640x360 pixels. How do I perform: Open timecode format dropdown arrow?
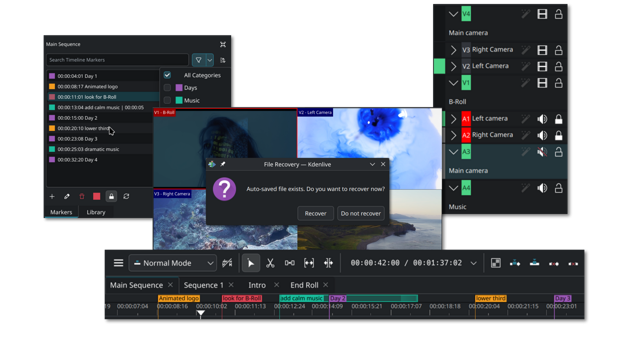[x=473, y=263]
